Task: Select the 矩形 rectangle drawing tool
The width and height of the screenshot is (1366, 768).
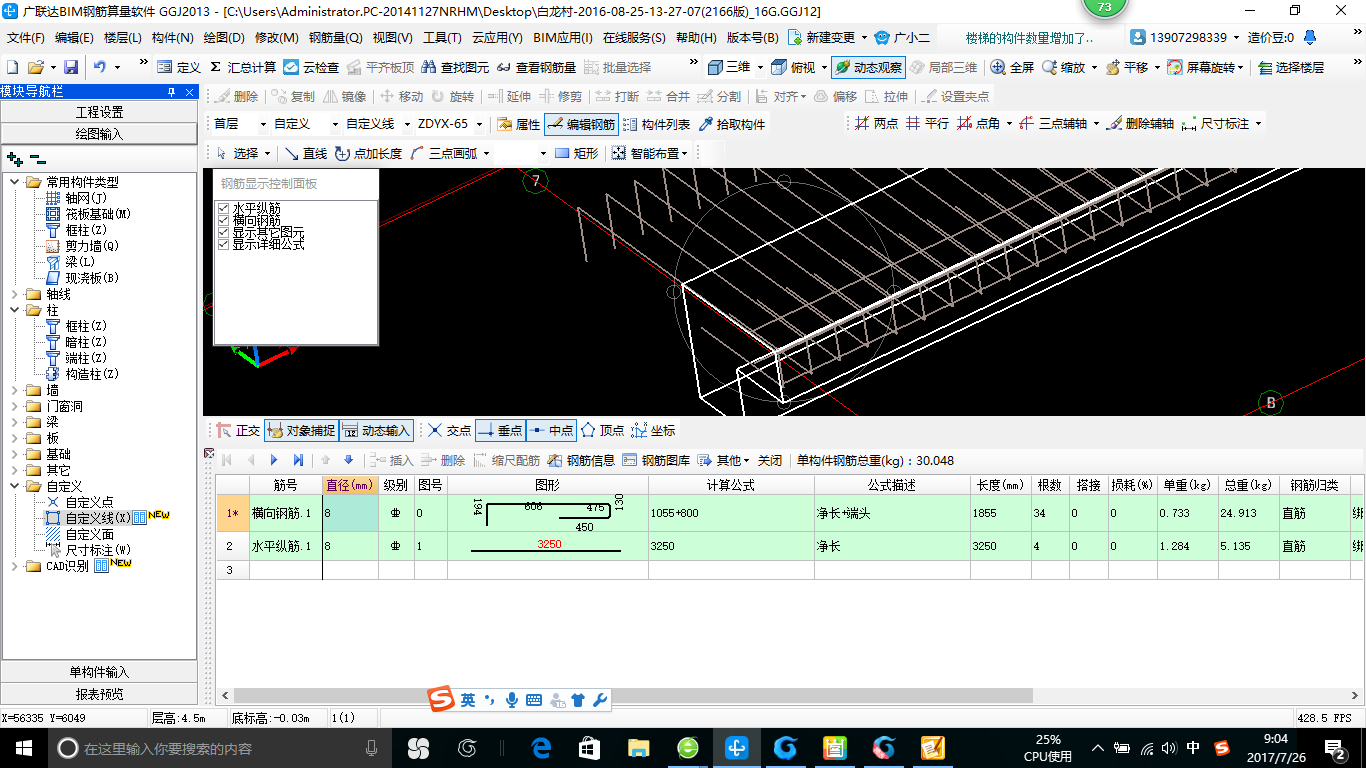Action: pyautogui.click(x=576, y=153)
